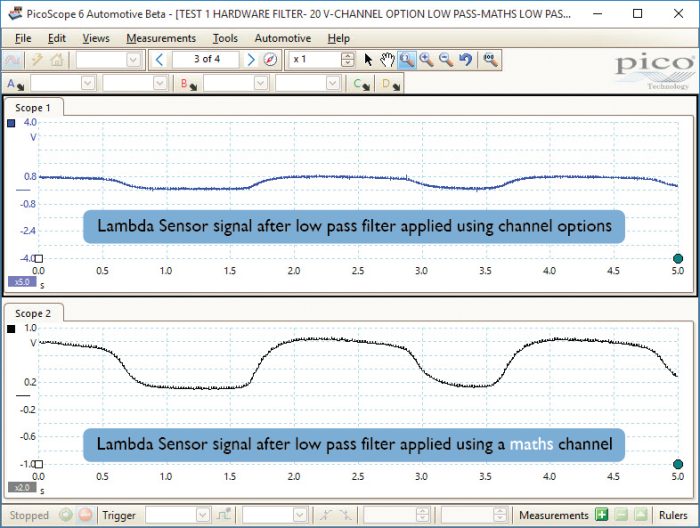Viewport: 700px width, 528px height.
Task: Open the buffer navigator compass icon
Action: [271, 59]
